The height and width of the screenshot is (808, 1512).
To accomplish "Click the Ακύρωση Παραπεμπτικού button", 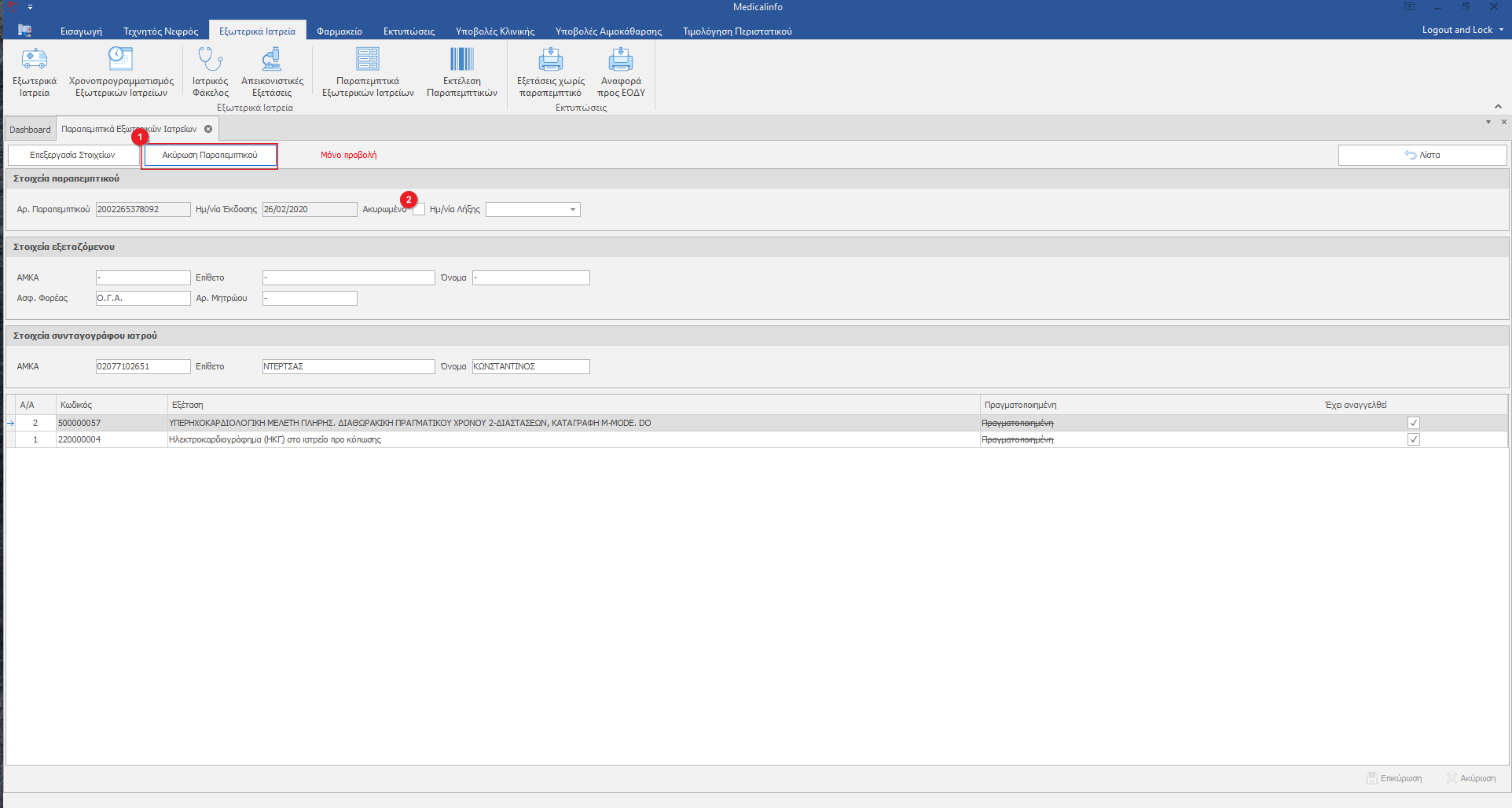I will pos(210,156).
